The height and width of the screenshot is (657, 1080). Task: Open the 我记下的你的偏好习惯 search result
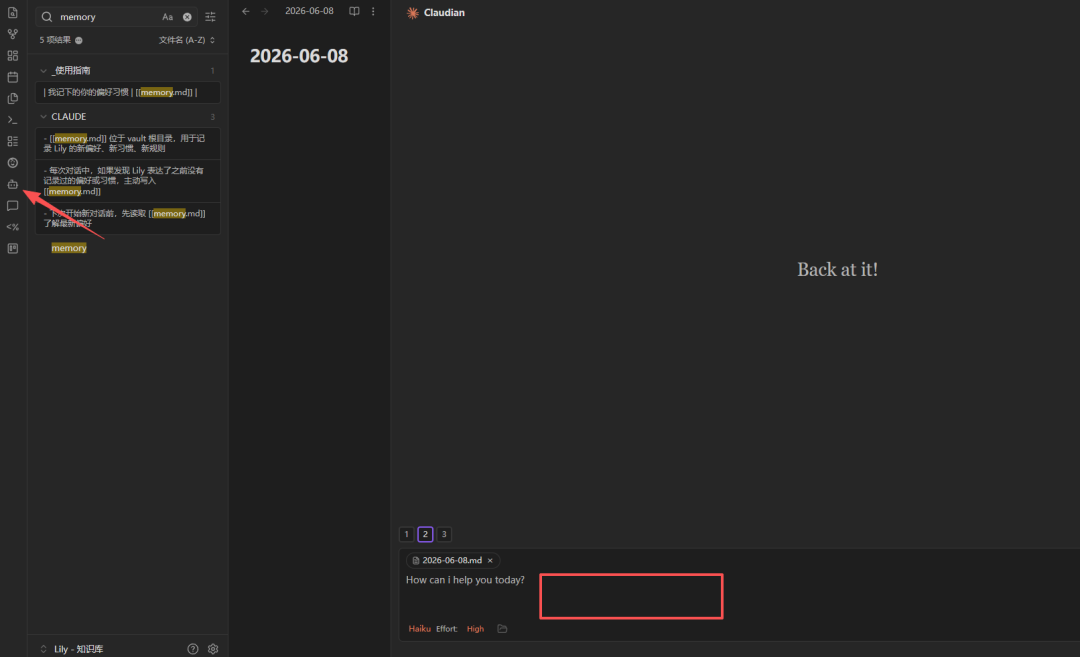click(x=128, y=92)
